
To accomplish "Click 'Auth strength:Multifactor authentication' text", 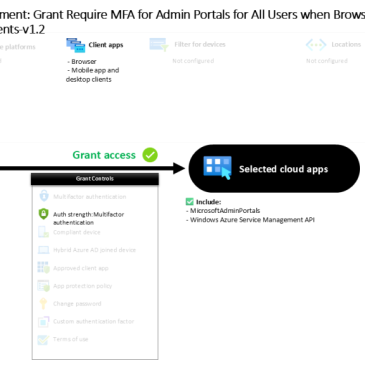I will (x=88, y=218).
